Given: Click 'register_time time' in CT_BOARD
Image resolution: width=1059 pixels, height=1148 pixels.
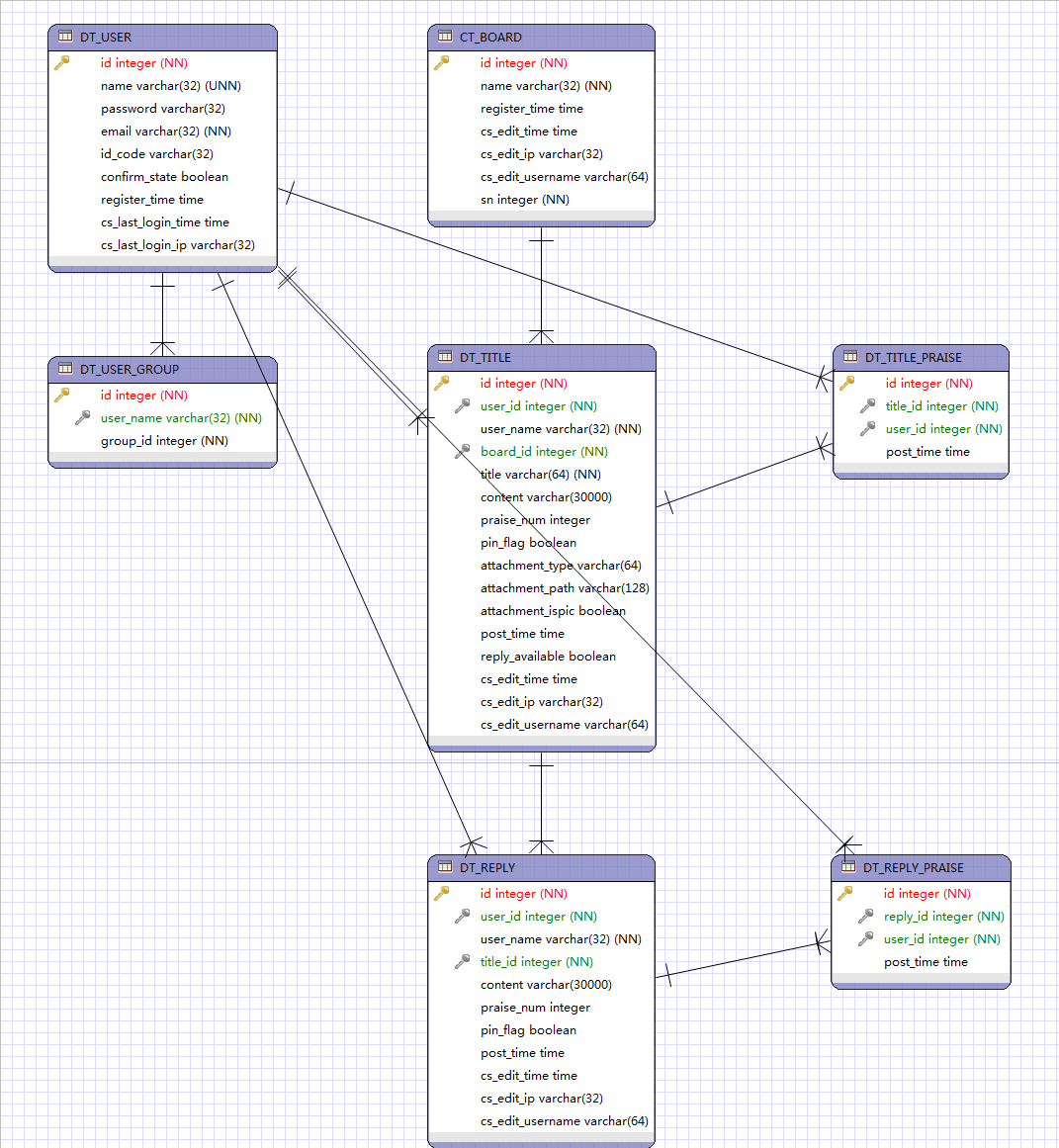Looking at the screenshot, I should pyautogui.click(x=532, y=109).
